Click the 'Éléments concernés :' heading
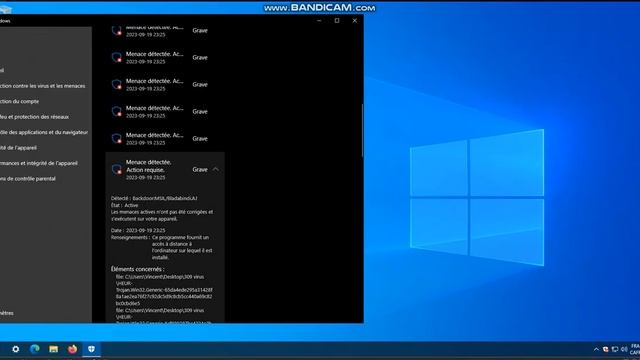The height and width of the screenshot is (360, 640). tap(138, 269)
